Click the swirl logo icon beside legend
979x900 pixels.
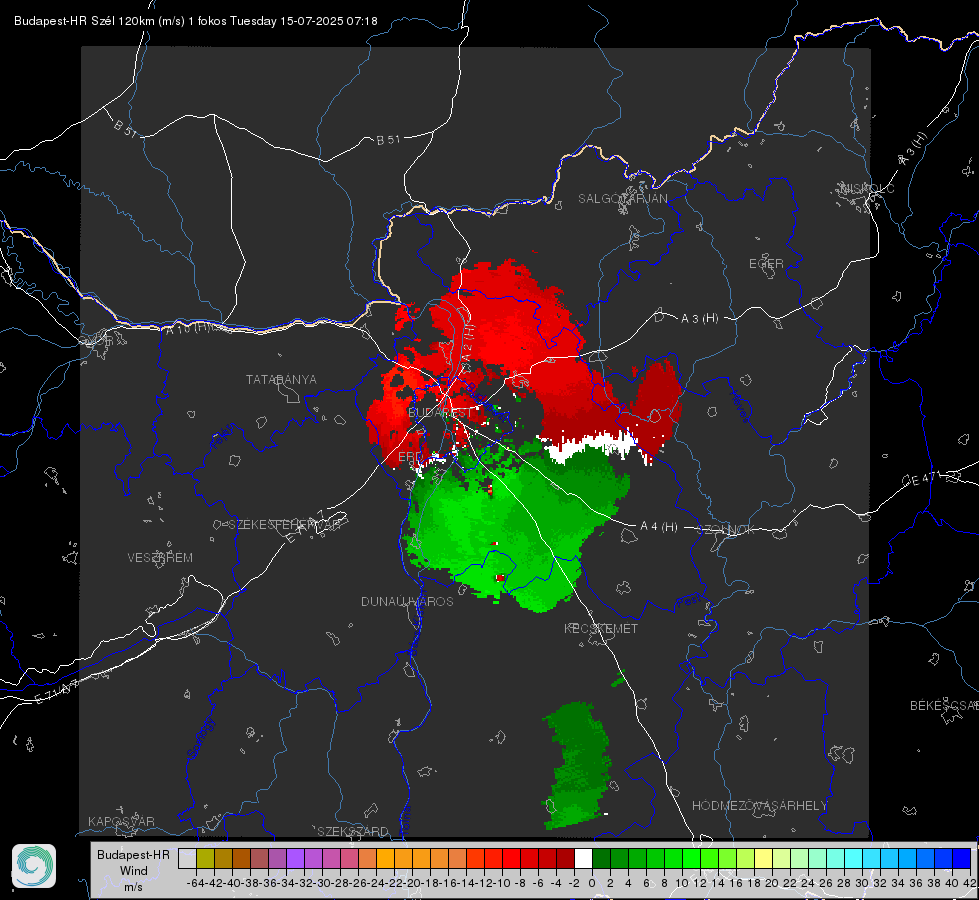click(x=34, y=866)
